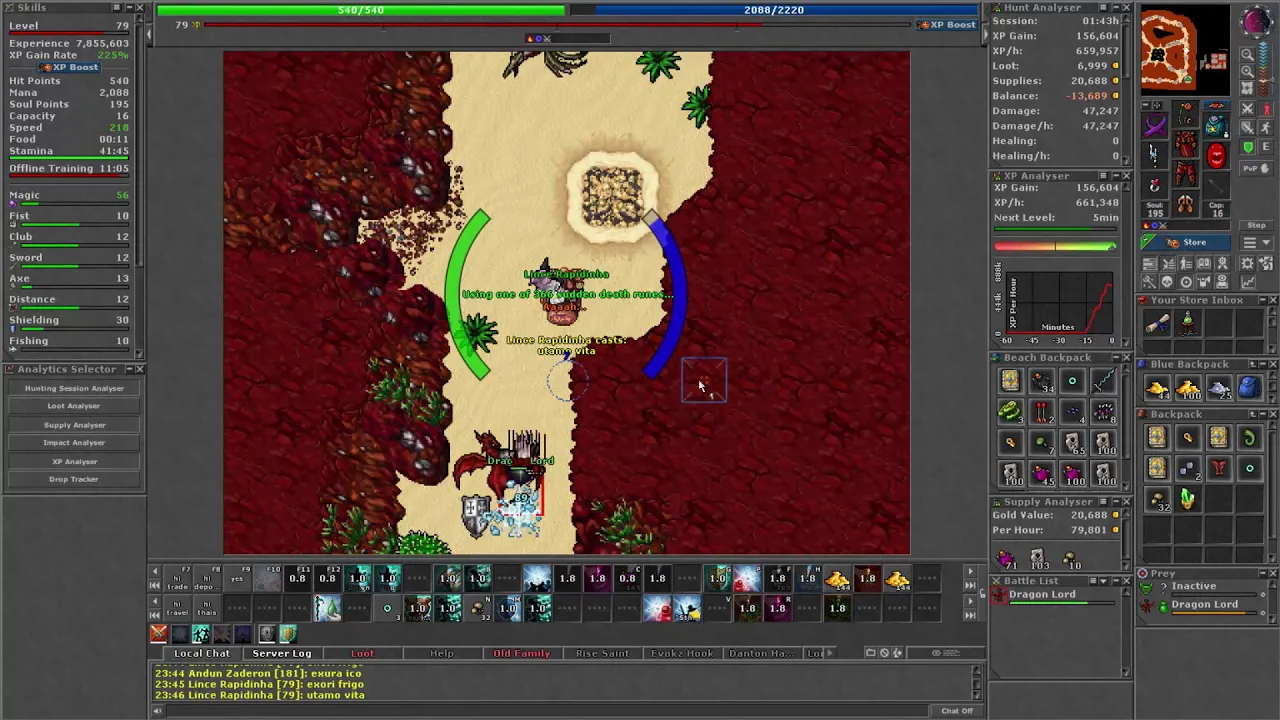
Task: Click the purple potion stack showing 45
Action: tap(1041, 472)
